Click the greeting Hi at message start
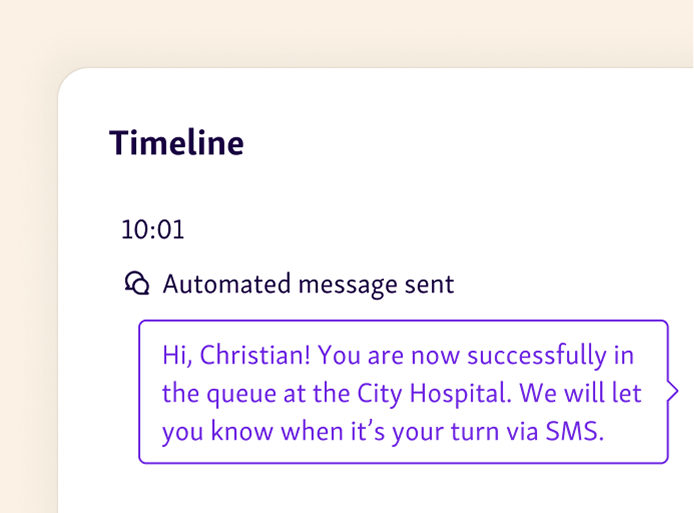The image size is (694, 513). tap(175, 355)
